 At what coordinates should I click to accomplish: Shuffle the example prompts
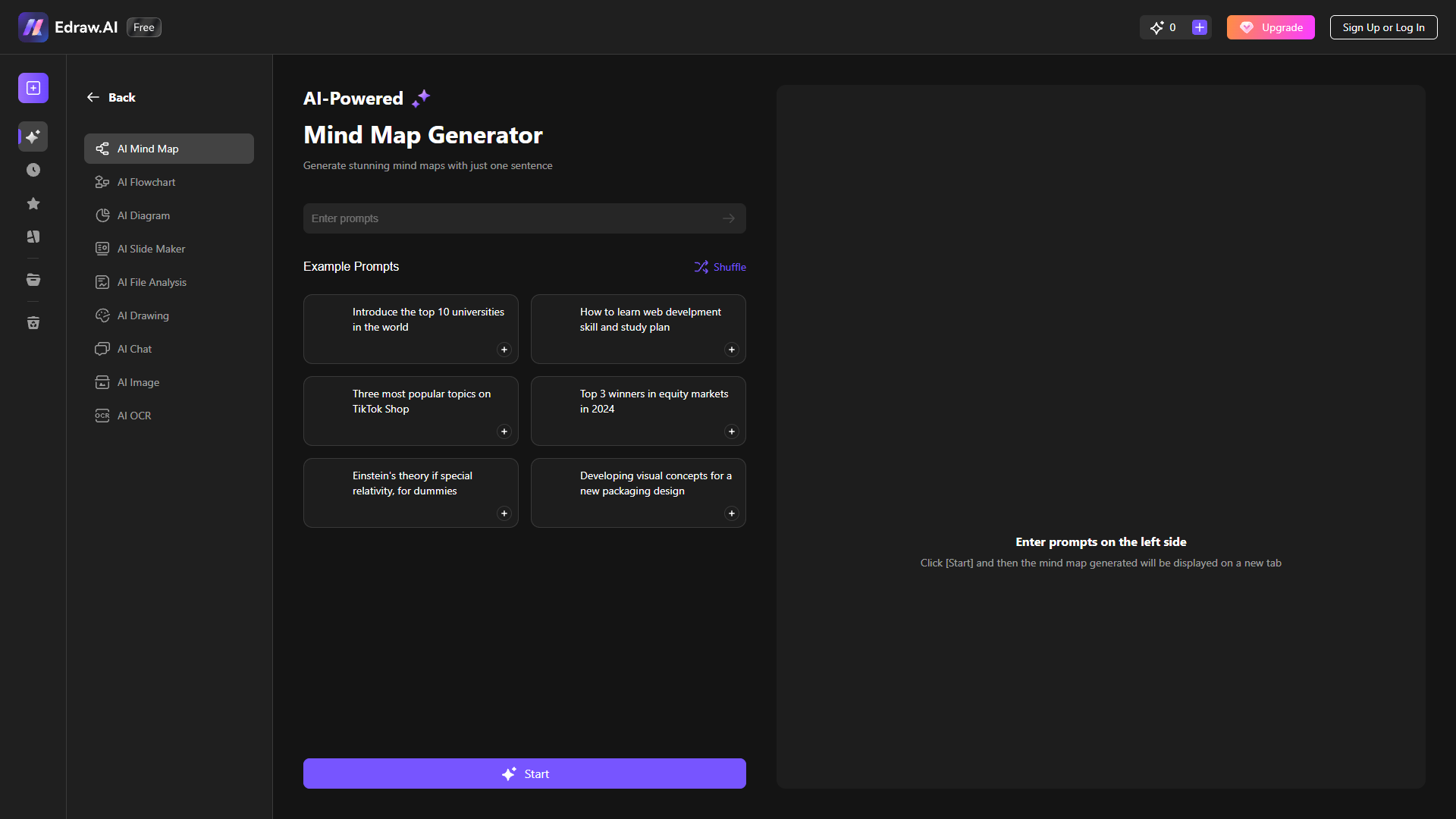(720, 267)
